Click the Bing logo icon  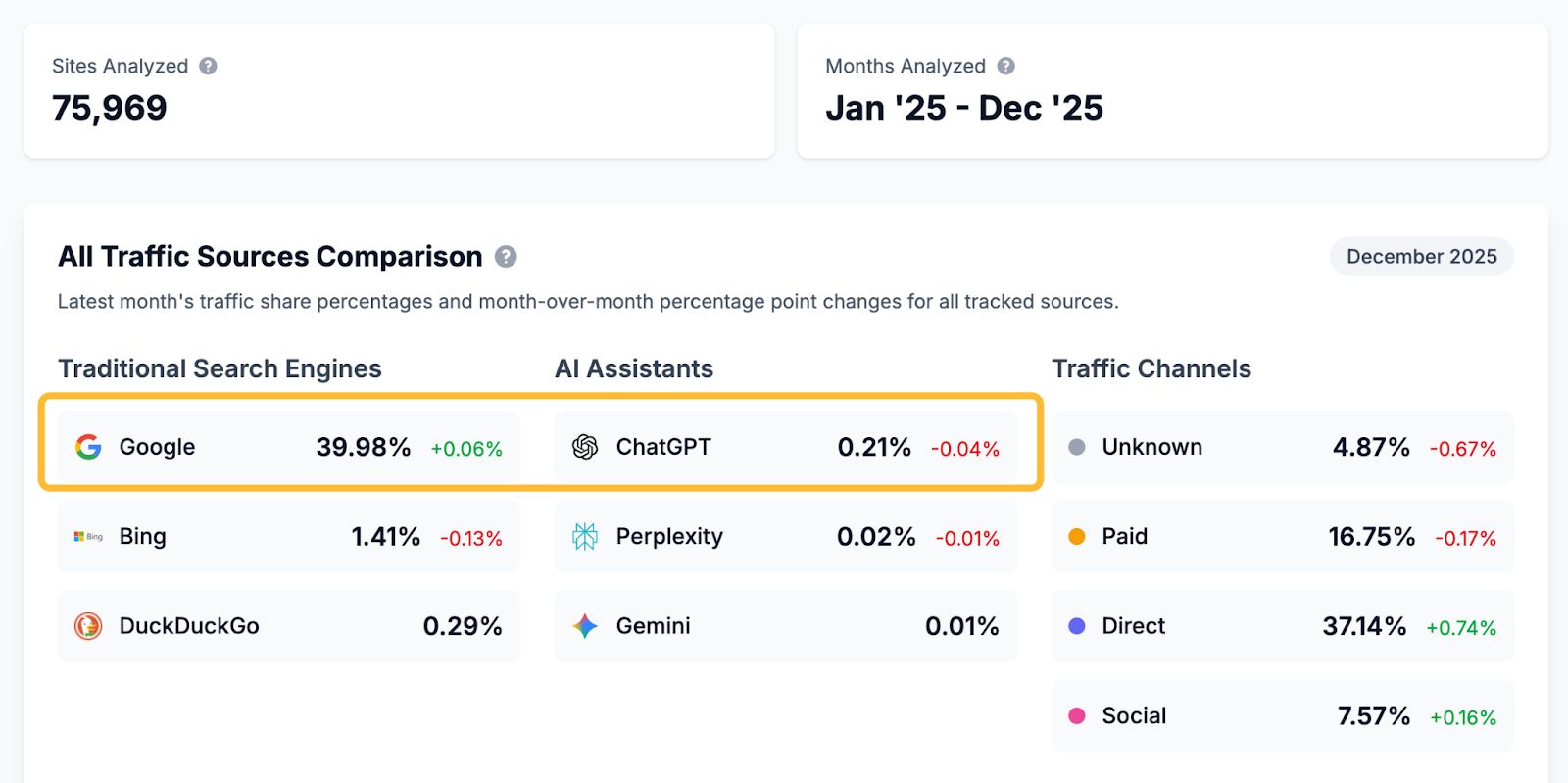87,536
